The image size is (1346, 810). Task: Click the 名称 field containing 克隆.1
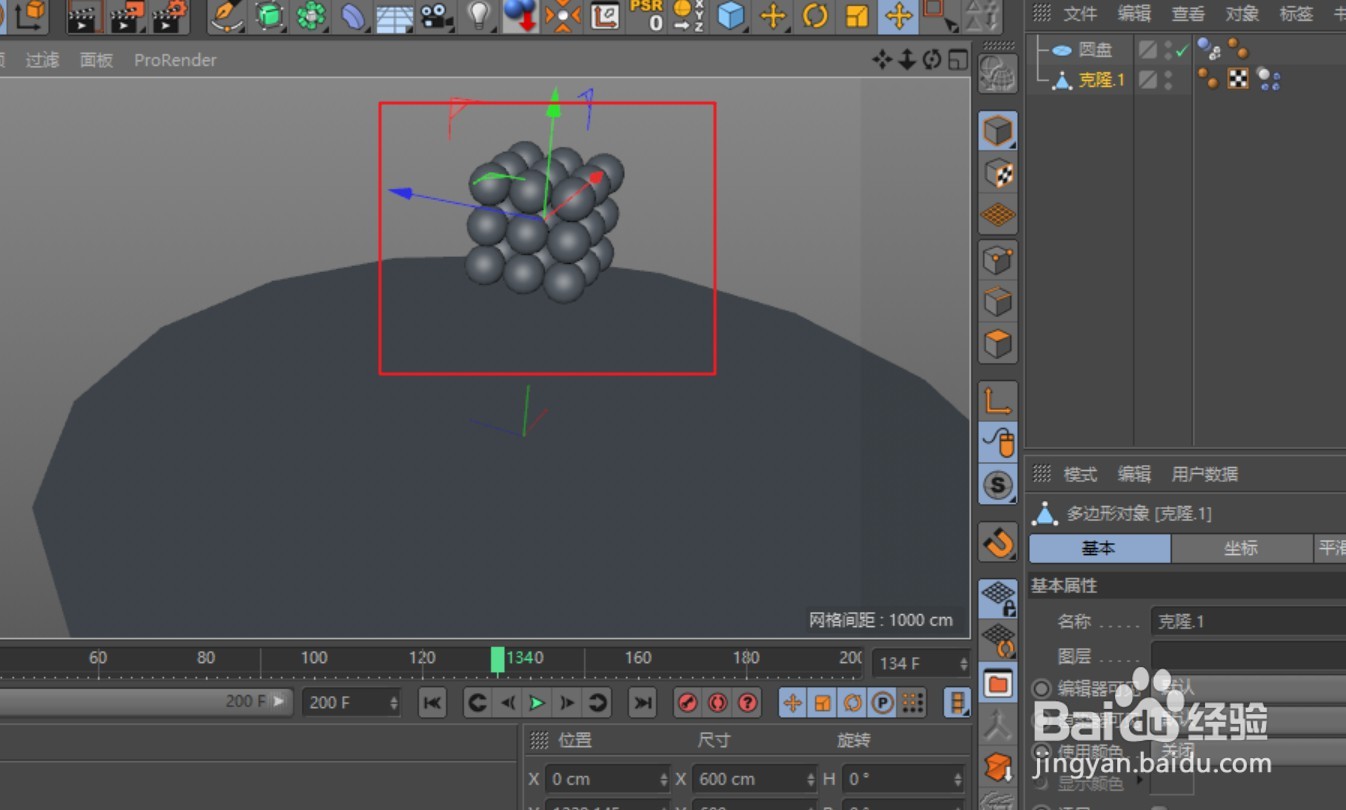click(x=1248, y=621)
